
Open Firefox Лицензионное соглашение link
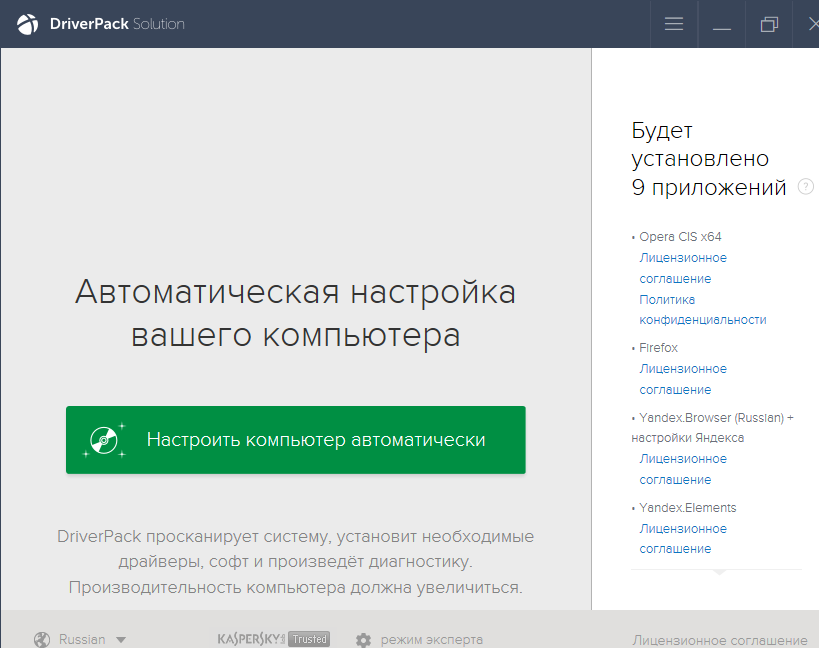coord(683,379)
